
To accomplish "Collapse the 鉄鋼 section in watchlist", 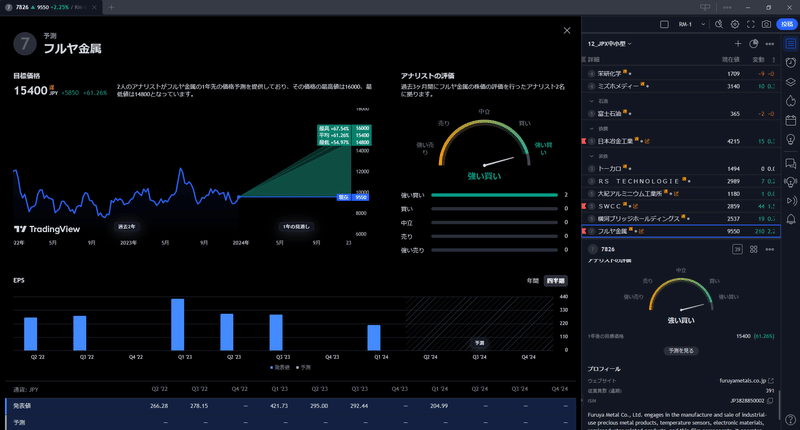I will (x=591, y=129).
